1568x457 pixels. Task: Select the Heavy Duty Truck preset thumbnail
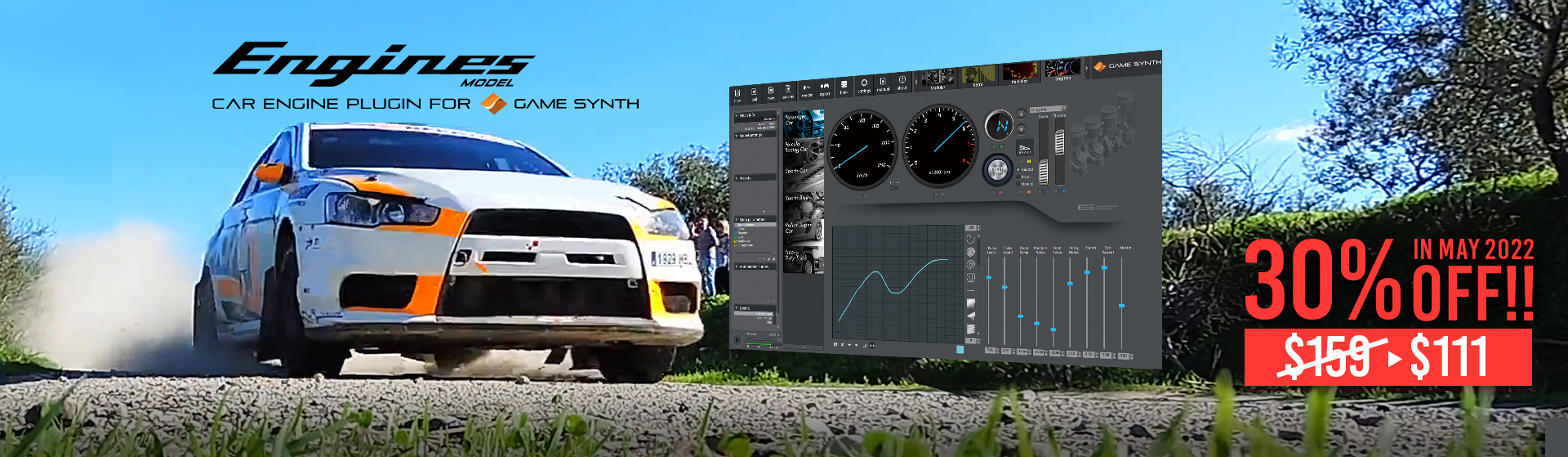click(804, 260)
